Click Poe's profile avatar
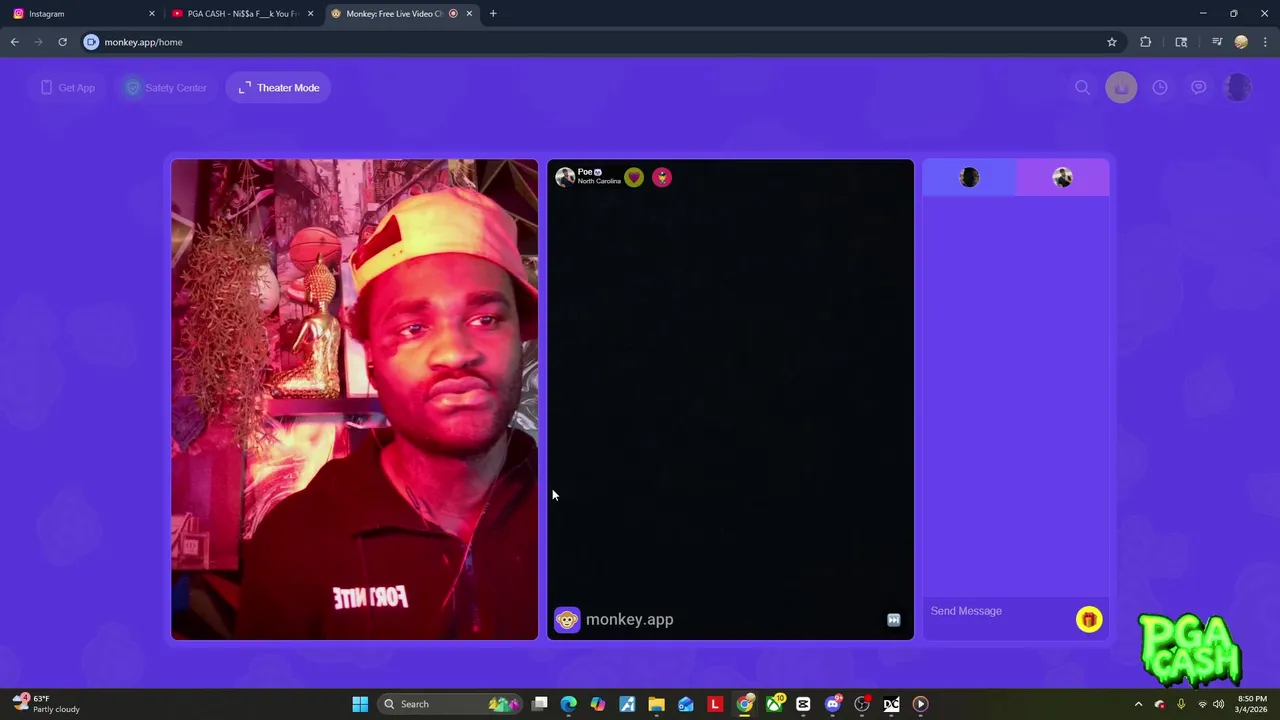1280x720 pixels. click(x=565, y=177)
